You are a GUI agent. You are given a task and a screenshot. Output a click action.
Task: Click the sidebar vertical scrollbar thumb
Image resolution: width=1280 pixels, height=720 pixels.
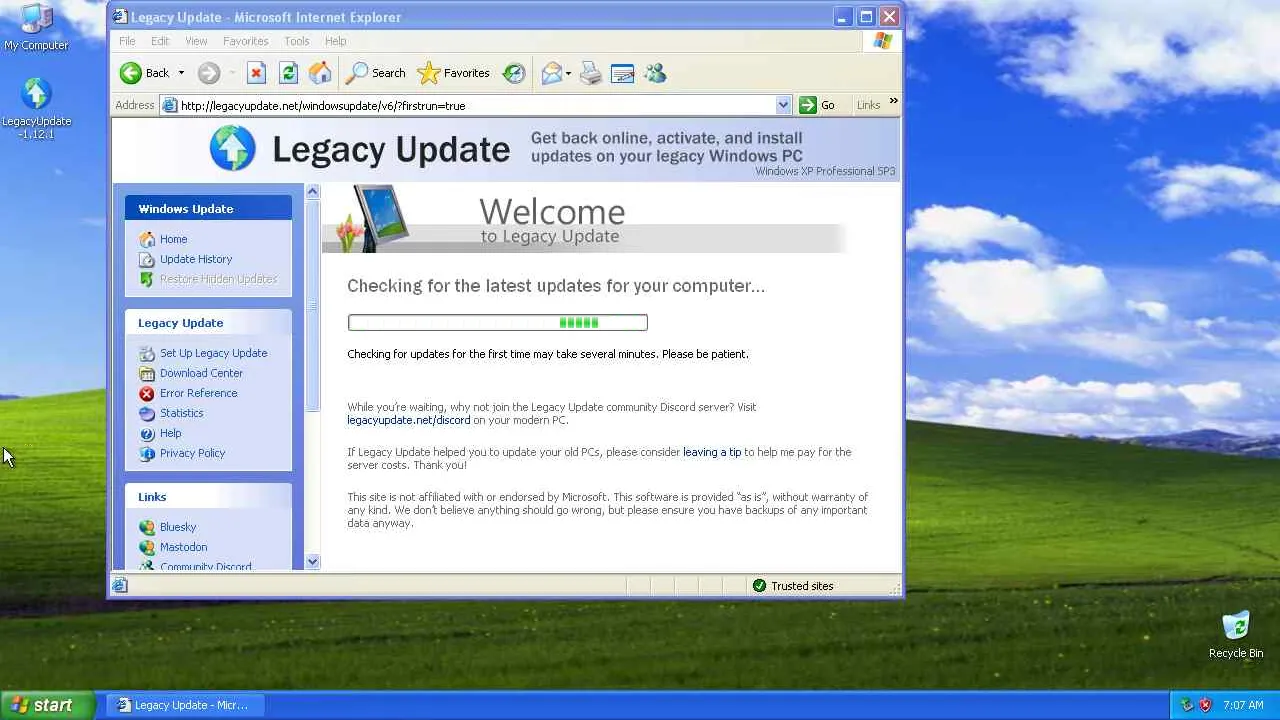313,305
